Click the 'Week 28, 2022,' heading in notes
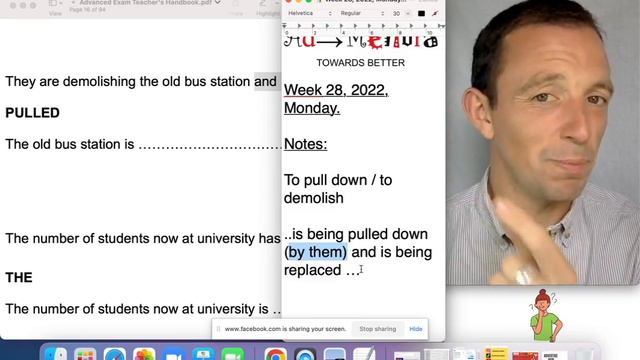Image resolution: width=640 pixels, height=360 pixels. pos(336,90)
